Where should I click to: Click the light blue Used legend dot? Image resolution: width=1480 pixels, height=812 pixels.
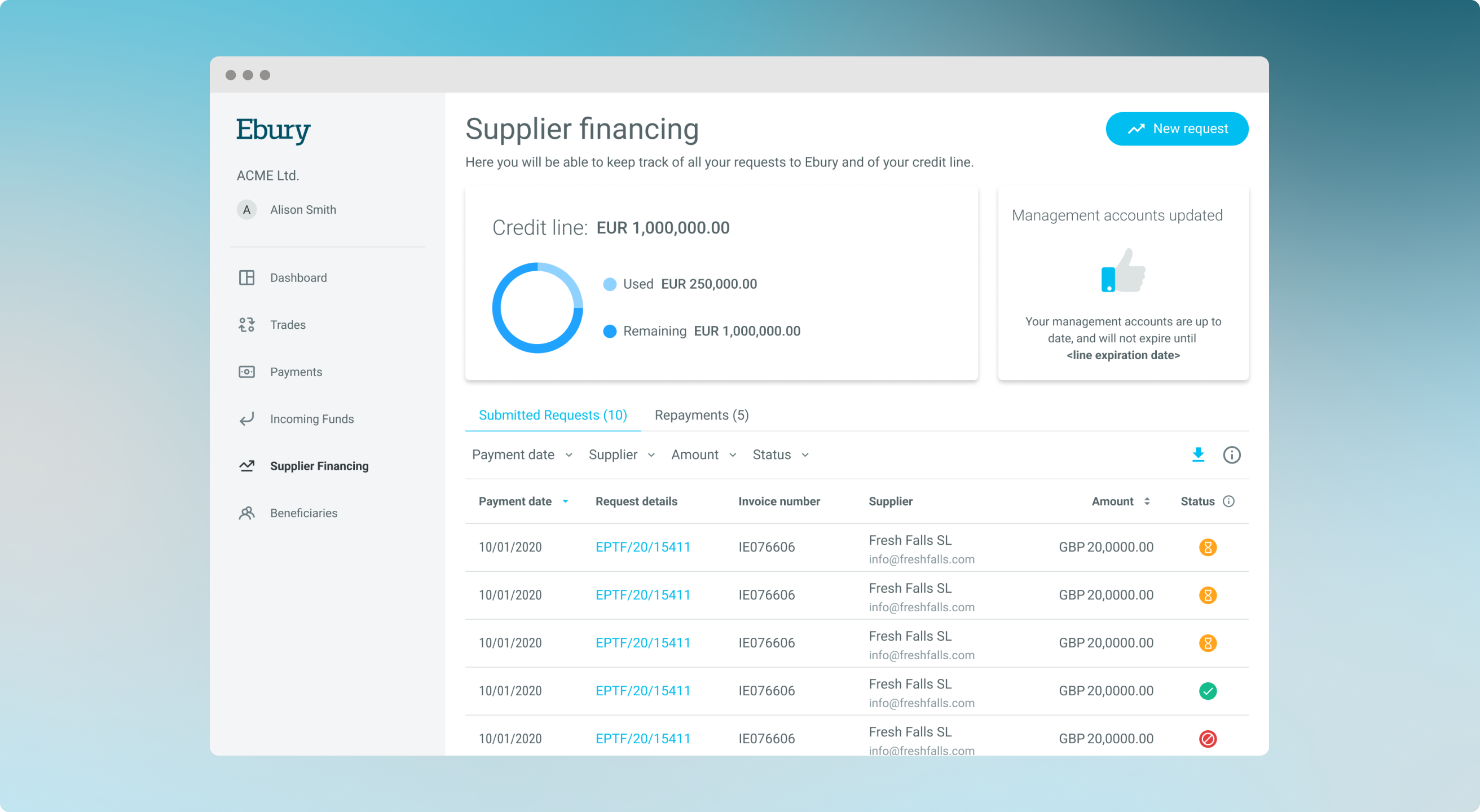coord(610,284)
